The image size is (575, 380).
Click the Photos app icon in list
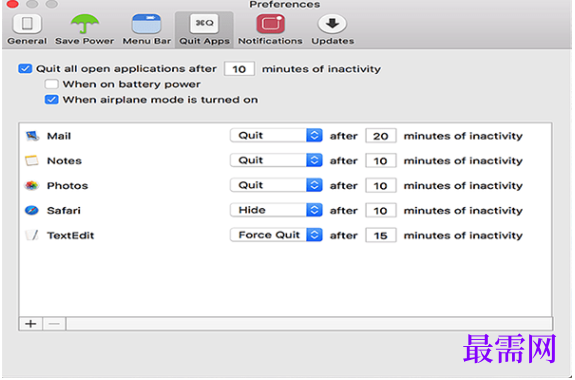point(32,186)
